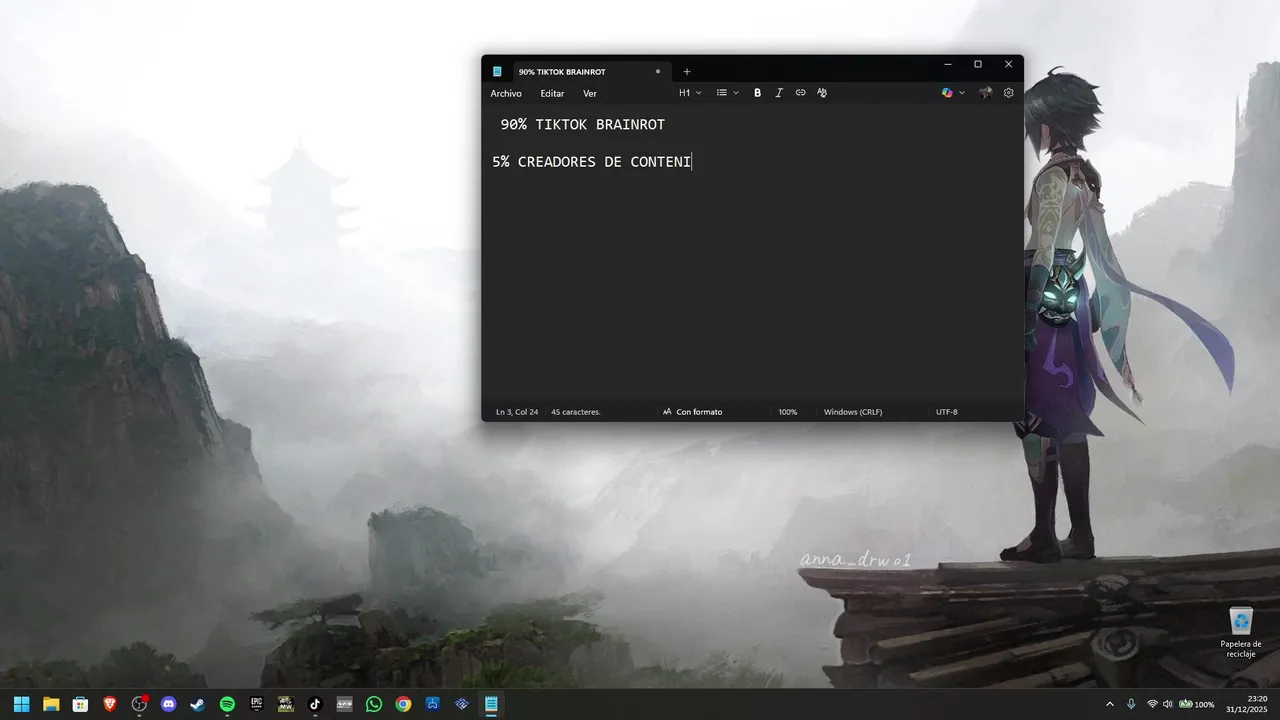The image size is (1280, 720).
Task: Open Notepad settings gear
Action: (x=1008, y=93)
